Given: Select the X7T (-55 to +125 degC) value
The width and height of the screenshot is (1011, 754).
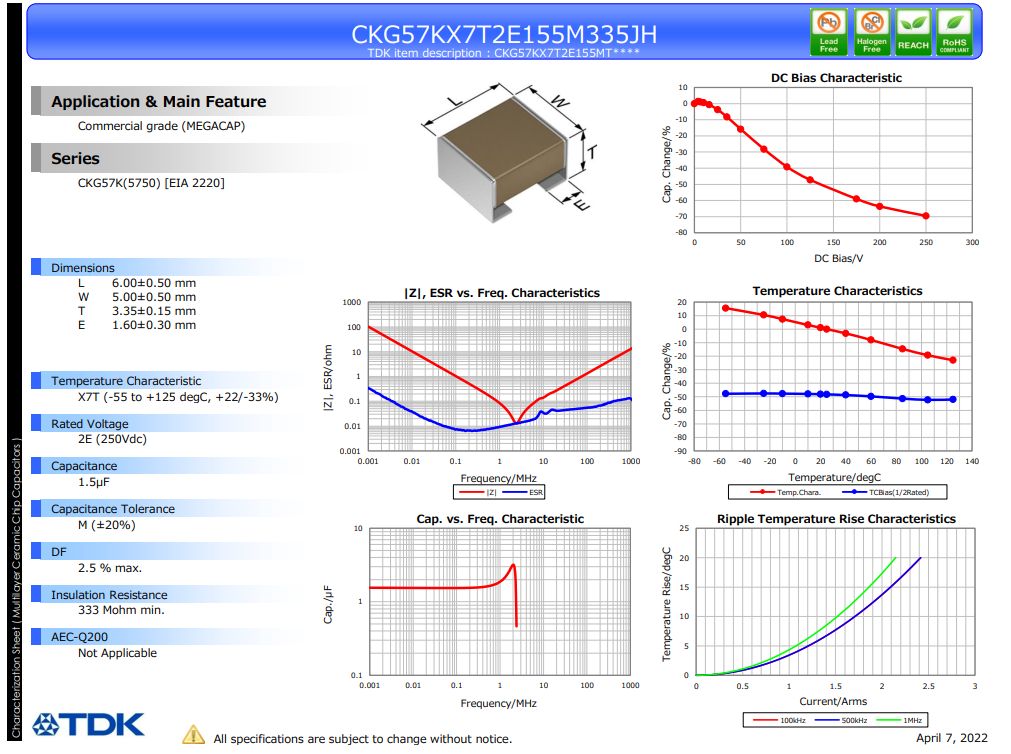Looking at the screenshot, I should (178, 397).
